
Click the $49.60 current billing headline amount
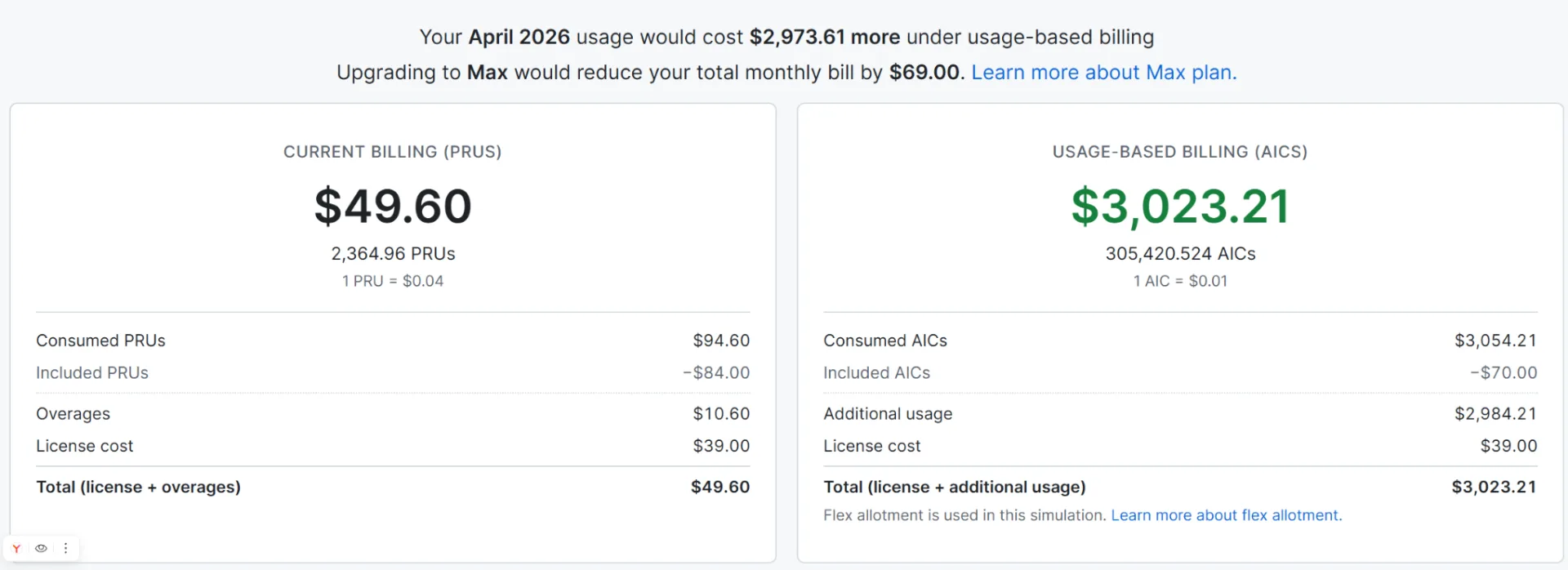click(393, 206)
